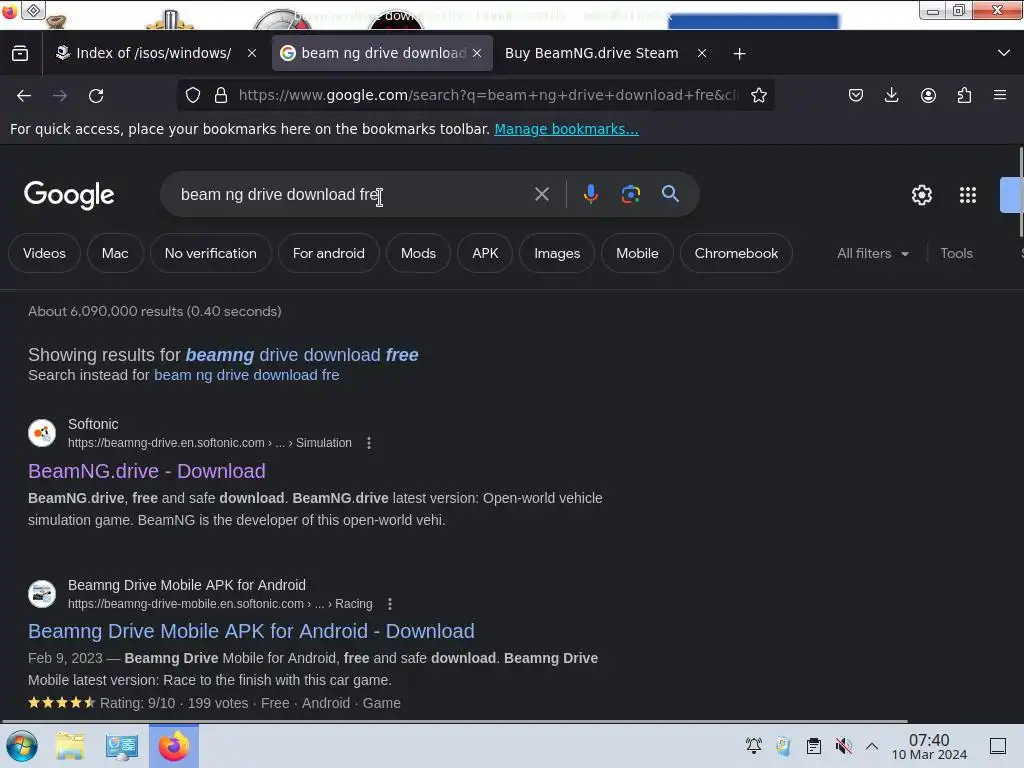
Task: Open a new browser tab
Action: (x=739, y=54)
